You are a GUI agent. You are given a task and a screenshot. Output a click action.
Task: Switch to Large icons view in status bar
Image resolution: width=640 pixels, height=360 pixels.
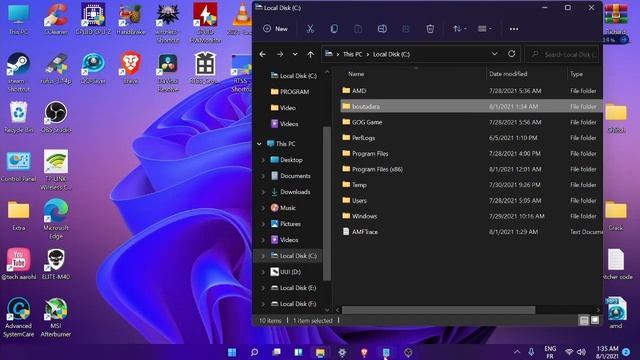595,320
